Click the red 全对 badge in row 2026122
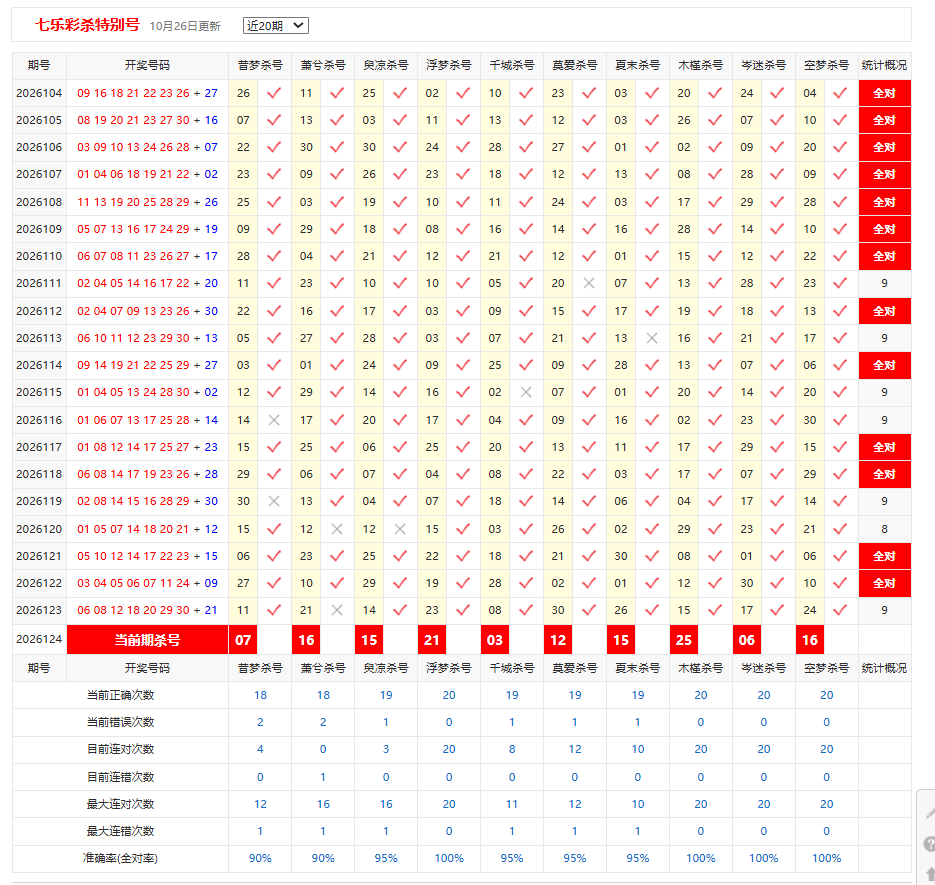 coord(884,583)
